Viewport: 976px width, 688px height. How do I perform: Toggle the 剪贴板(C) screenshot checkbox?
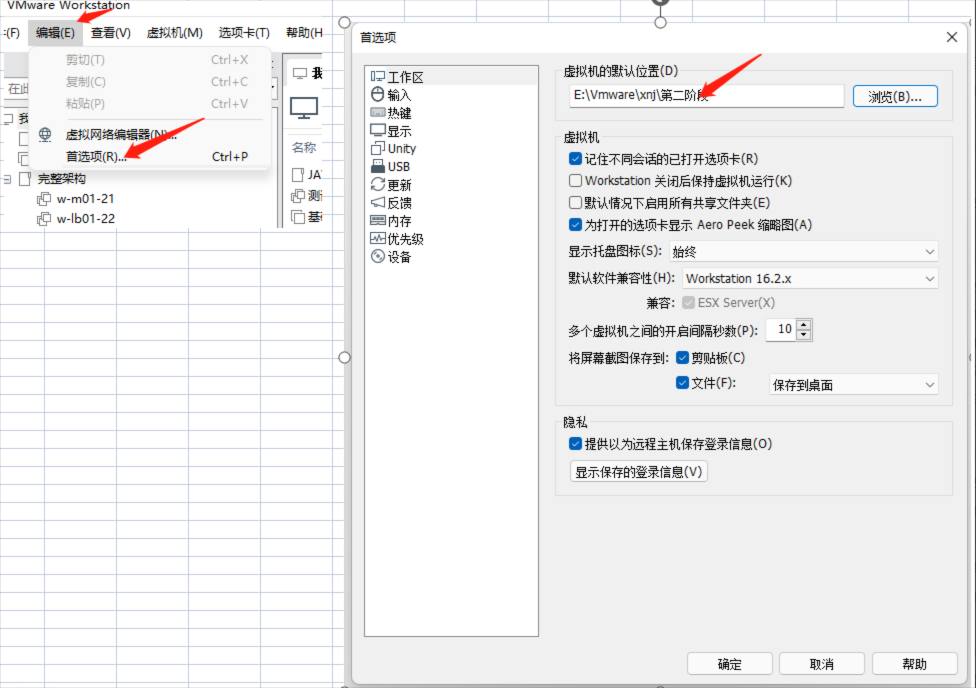(682, 357)
